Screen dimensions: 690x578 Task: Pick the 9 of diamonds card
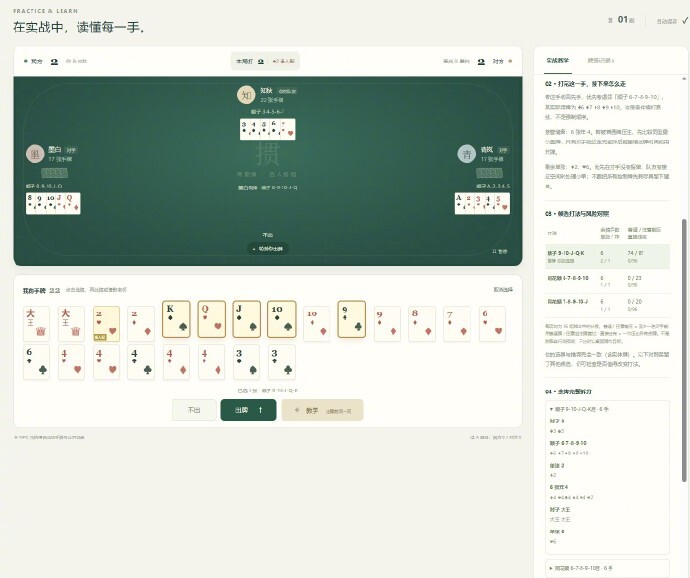point(387,324)
